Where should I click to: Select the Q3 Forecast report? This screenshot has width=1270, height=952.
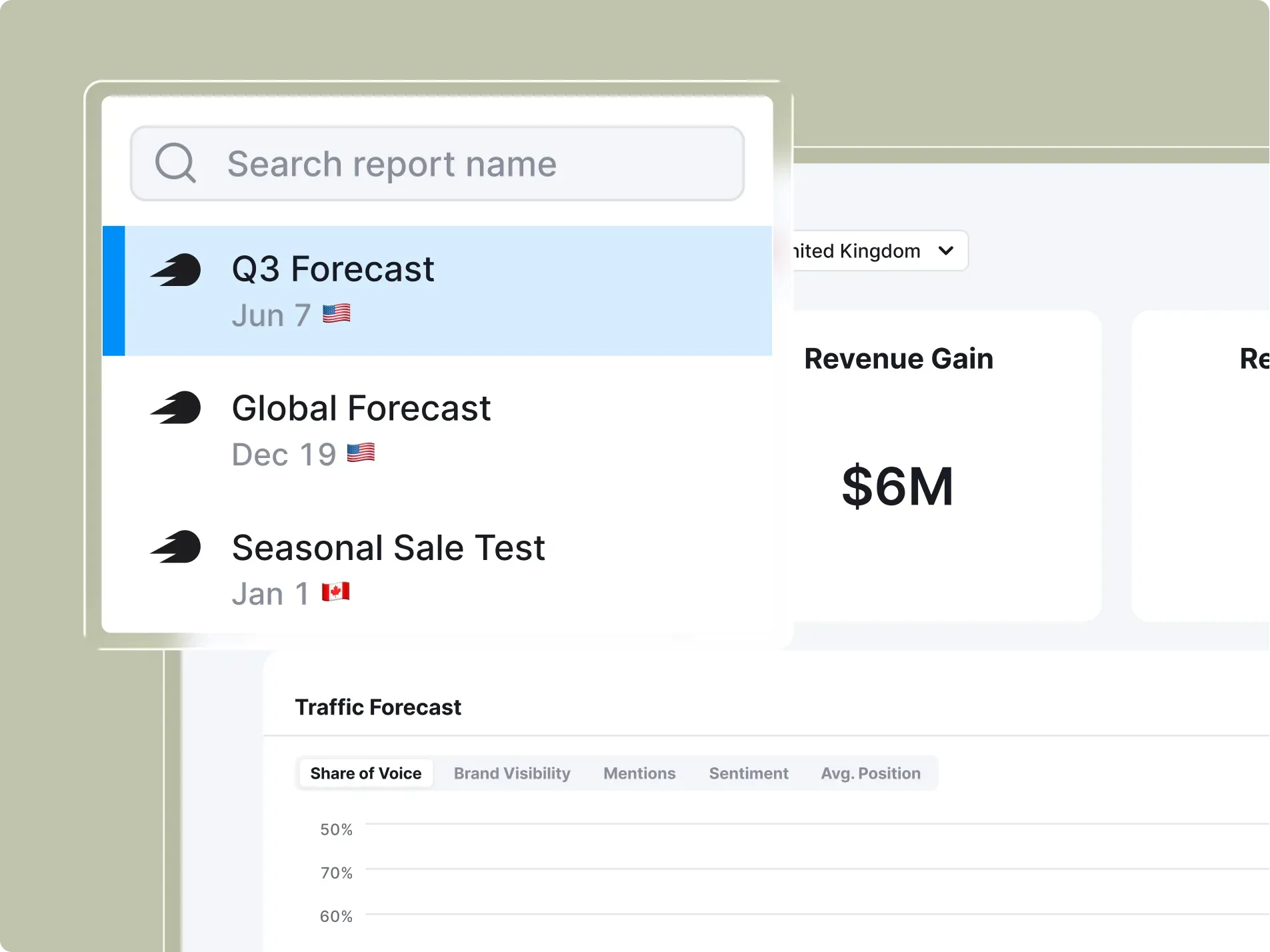(x=437, y=291)
